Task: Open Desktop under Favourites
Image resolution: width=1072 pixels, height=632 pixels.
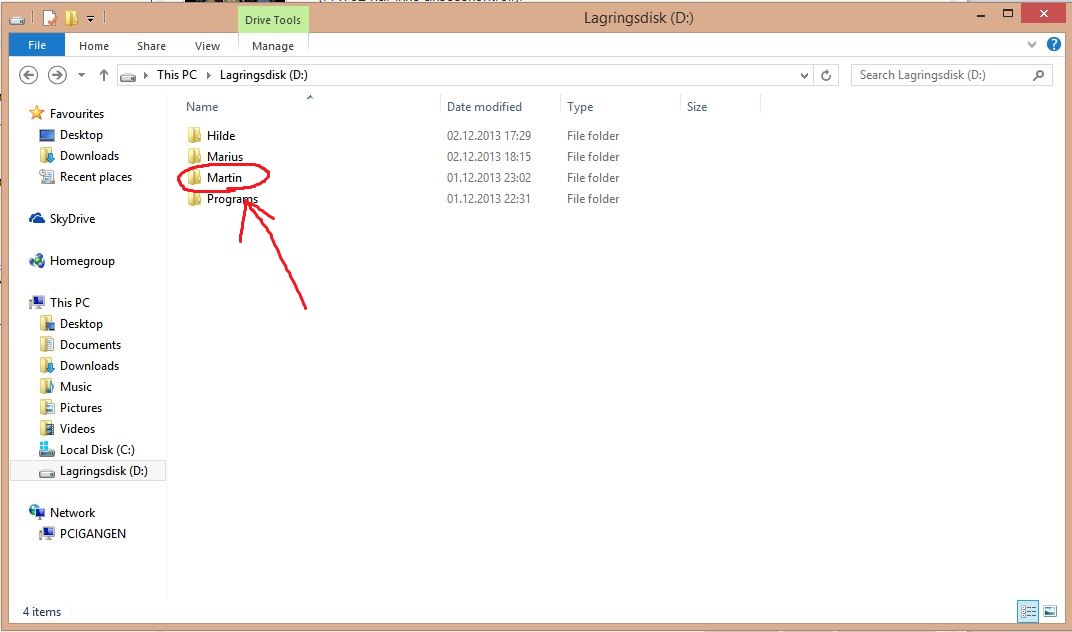Action: (81, 135)
